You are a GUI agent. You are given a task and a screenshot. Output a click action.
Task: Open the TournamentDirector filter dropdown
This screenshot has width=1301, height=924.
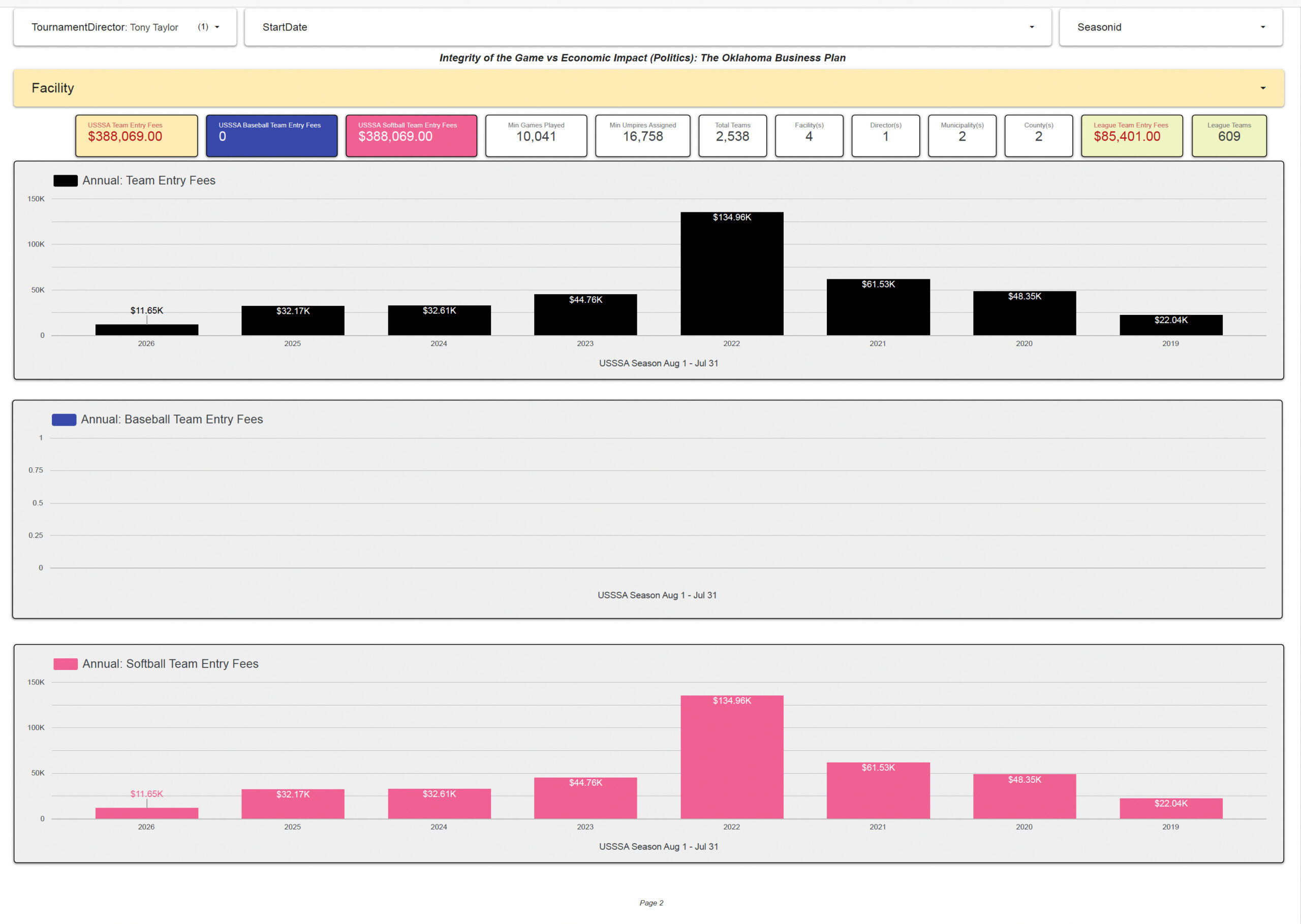(x=125, y=27)
